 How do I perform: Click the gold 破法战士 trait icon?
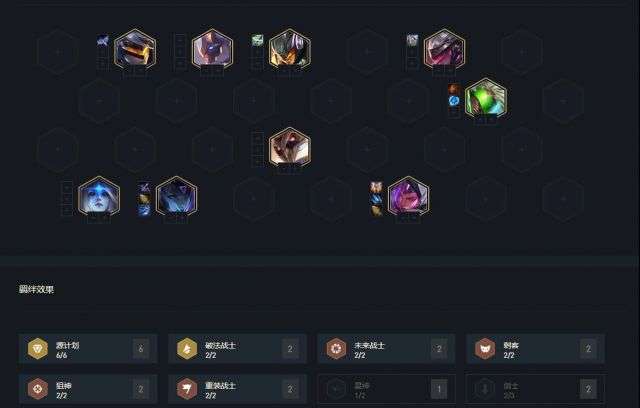tap(187, 349)
